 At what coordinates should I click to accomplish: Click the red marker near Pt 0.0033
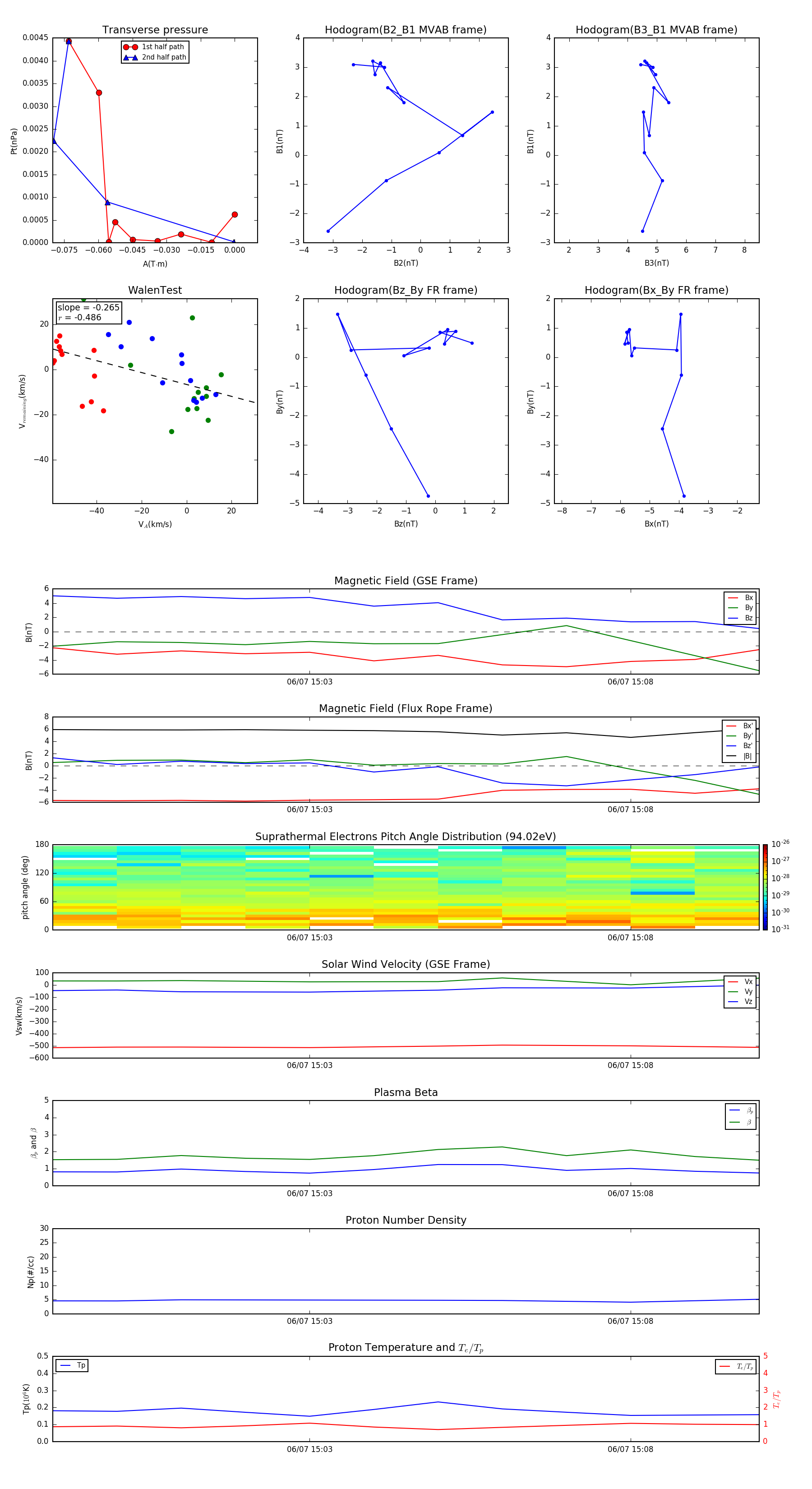click(x=99, y=92)
